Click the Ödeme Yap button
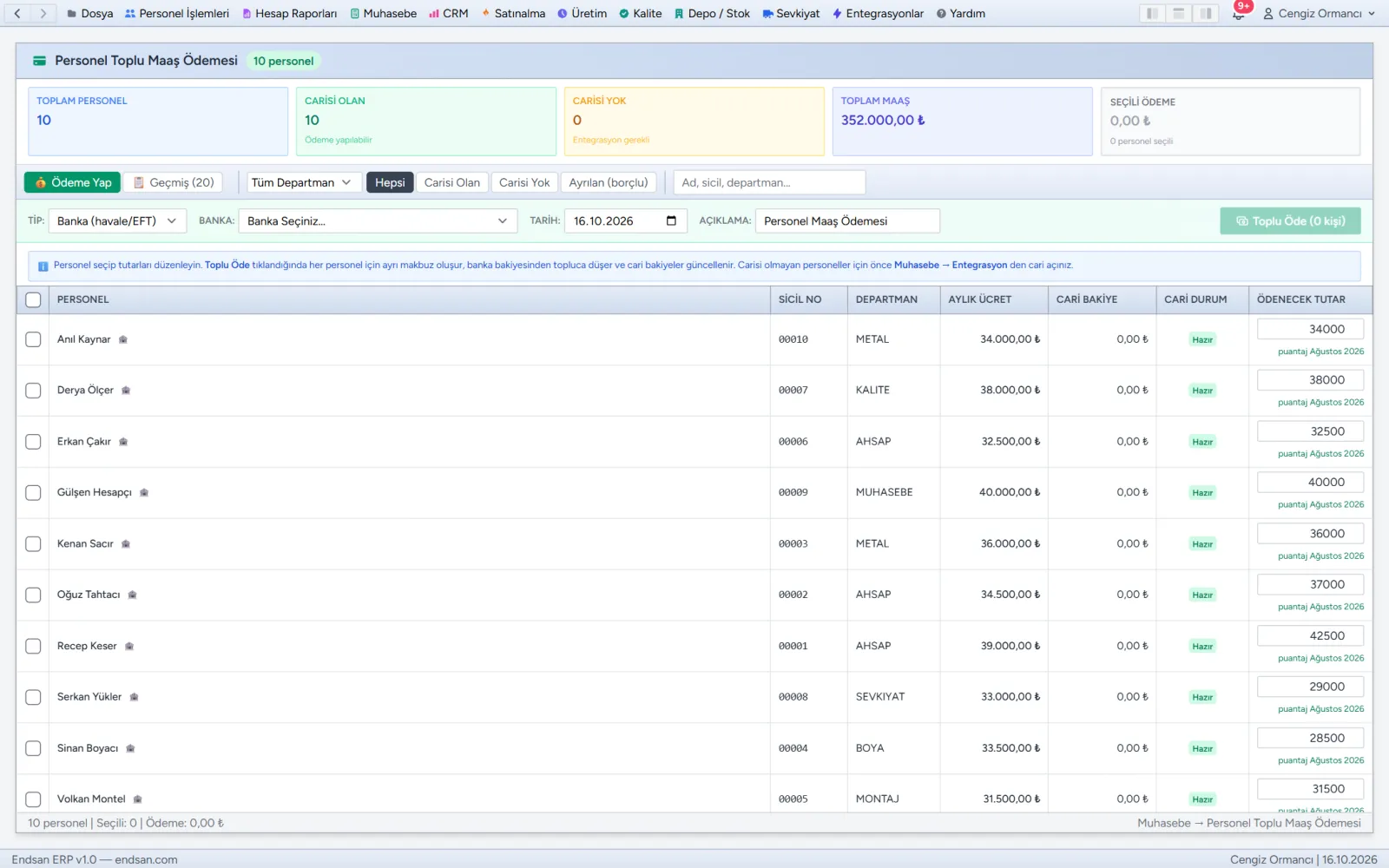The height and width of the screenshot is (868, 1389). click(73, 182)
